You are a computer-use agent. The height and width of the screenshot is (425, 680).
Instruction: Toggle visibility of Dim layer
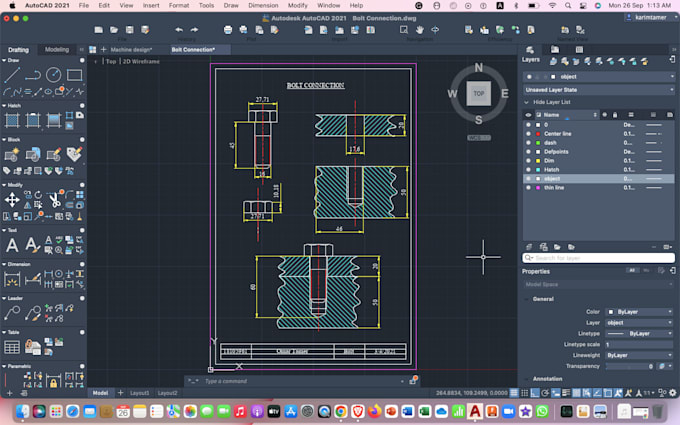coord(528,160)
